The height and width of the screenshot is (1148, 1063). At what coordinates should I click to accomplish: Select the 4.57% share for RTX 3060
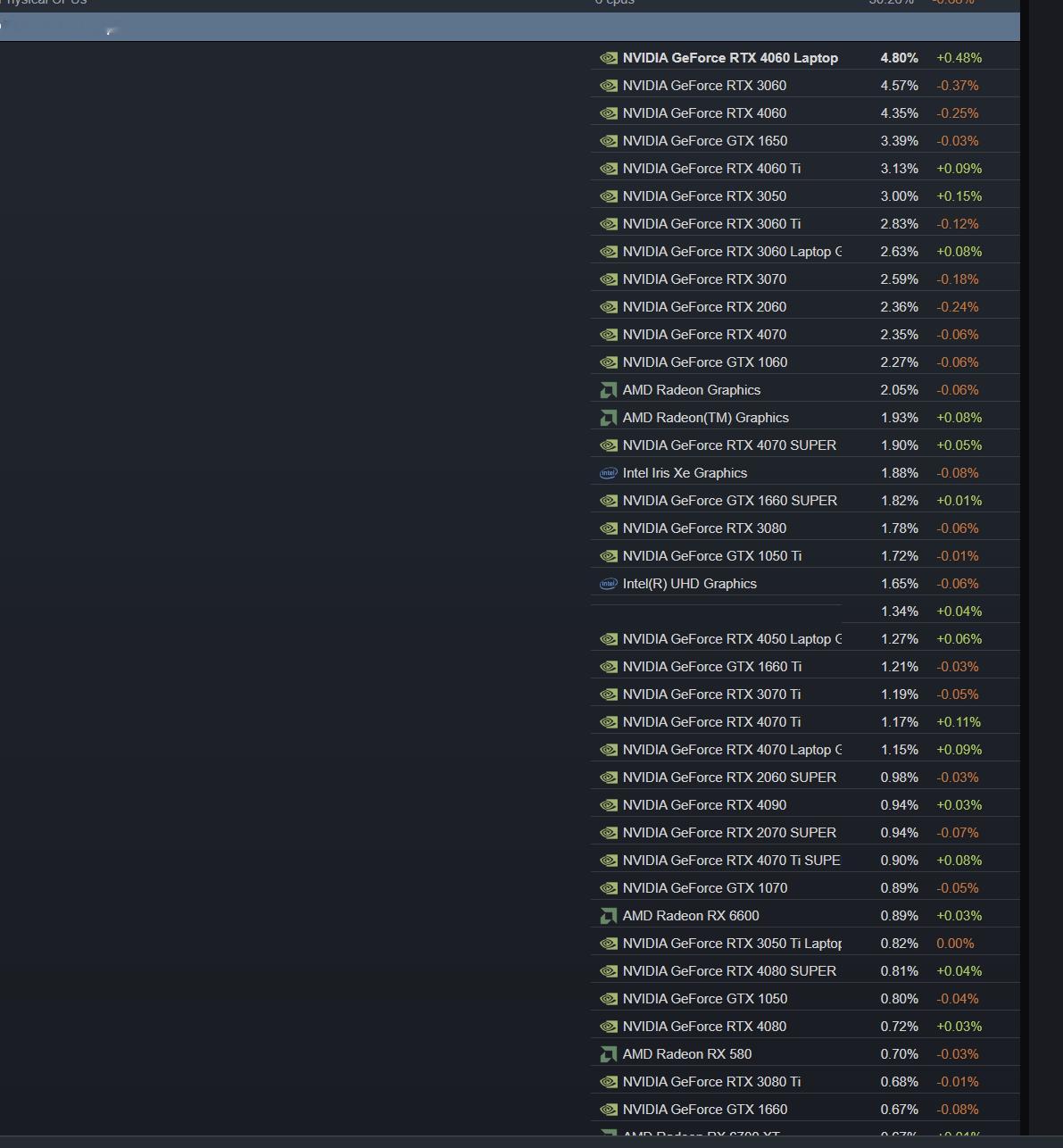pyautogui.click(x=899, y=86)
